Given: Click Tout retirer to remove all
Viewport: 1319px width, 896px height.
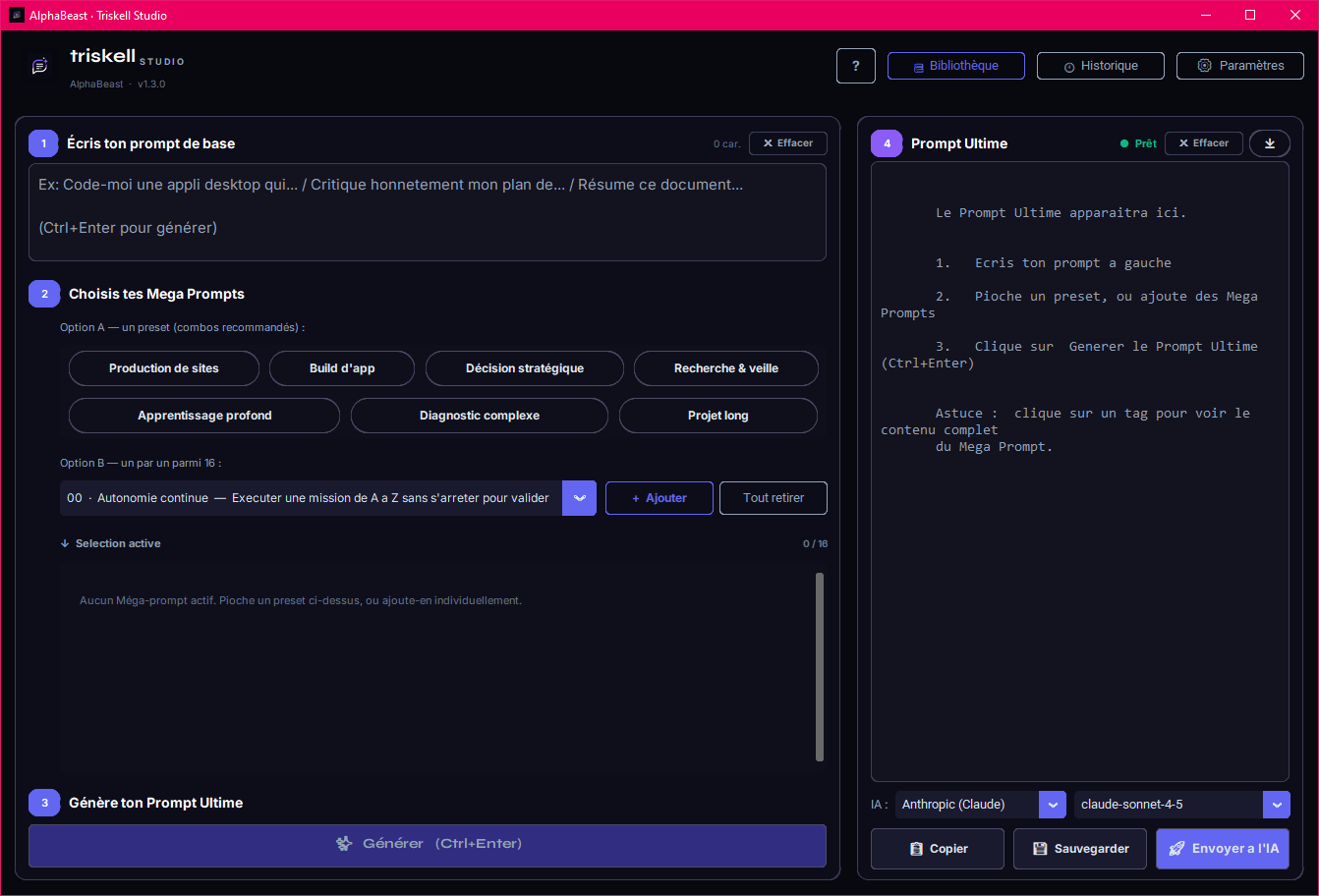Looking at the screenshot, I should pos(774,498).
